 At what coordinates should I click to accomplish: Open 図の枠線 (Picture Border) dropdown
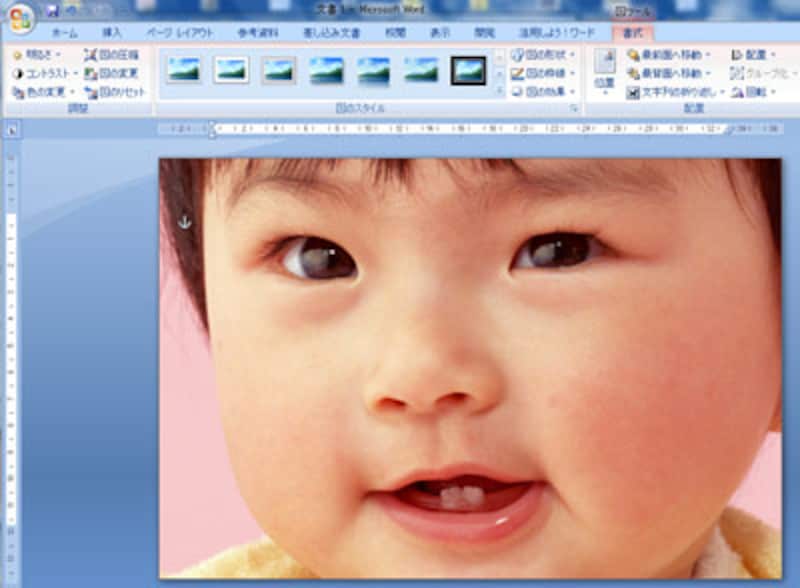544,73
